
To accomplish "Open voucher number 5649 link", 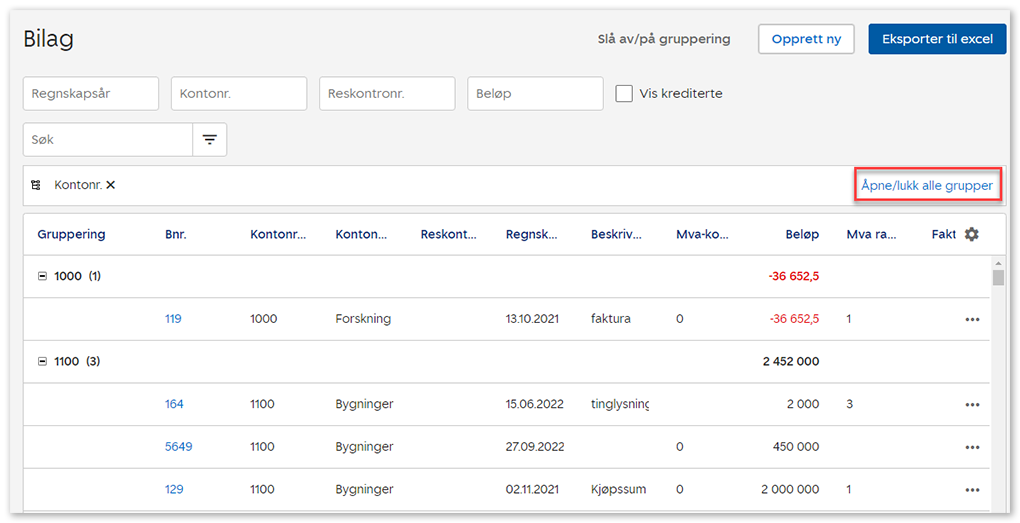I will click(x=178, y=447).
